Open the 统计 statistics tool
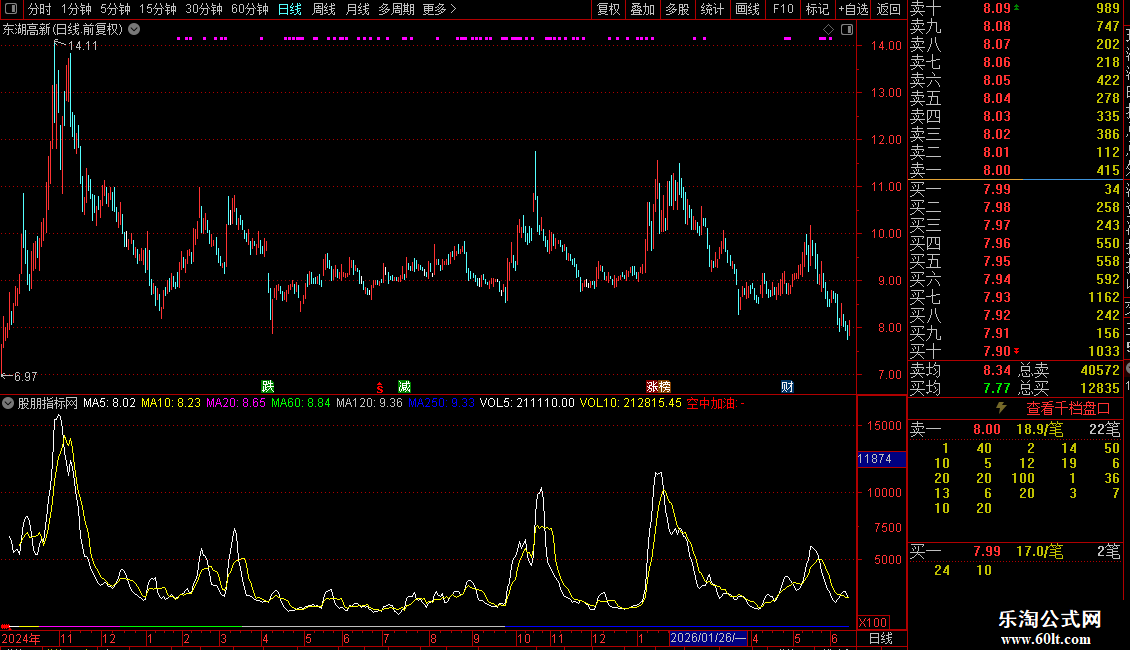This screenshot has width=1130, height=650. [712, 9]
